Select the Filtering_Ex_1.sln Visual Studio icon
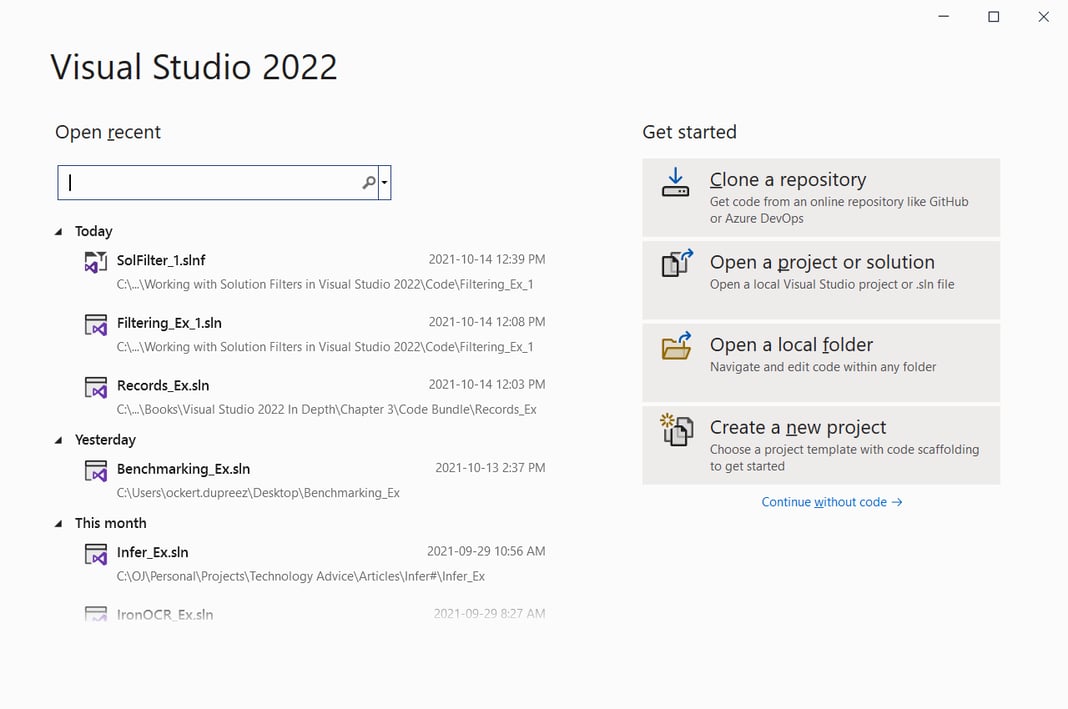The image size is (1068, 709). pos(95,325)
